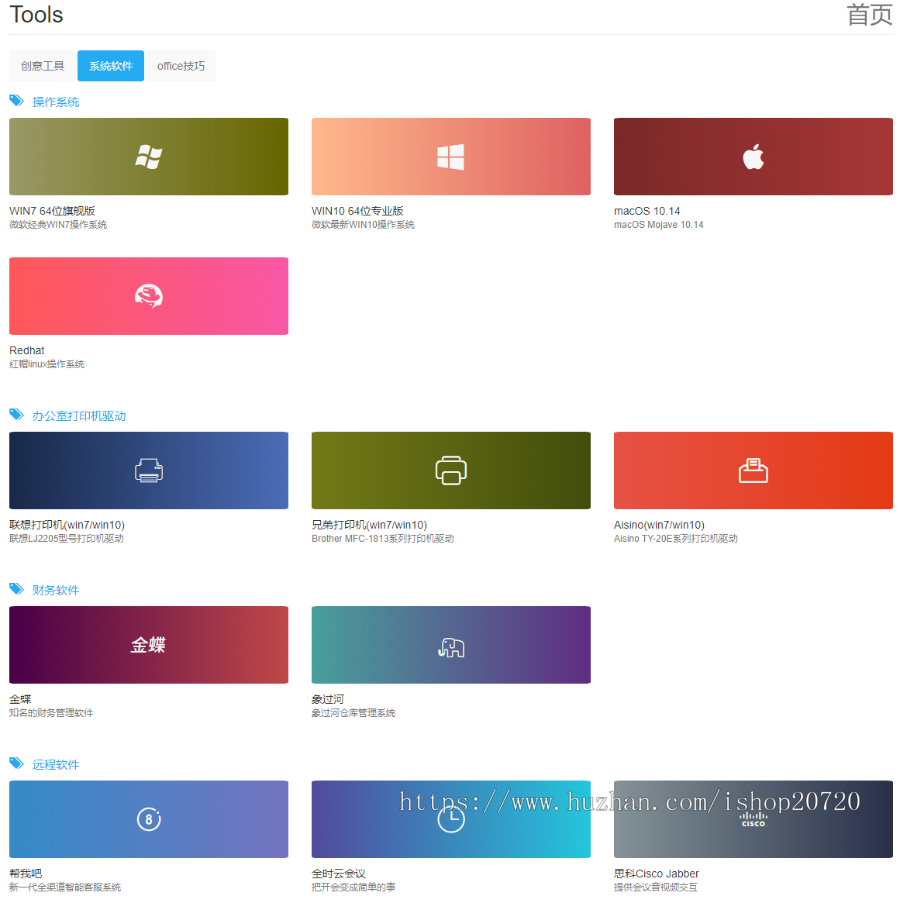The height and width of the screenshot is (903, 900).
Task: Click the tag icon beside 办公室打印机驱动
Action: pos(16,415)
